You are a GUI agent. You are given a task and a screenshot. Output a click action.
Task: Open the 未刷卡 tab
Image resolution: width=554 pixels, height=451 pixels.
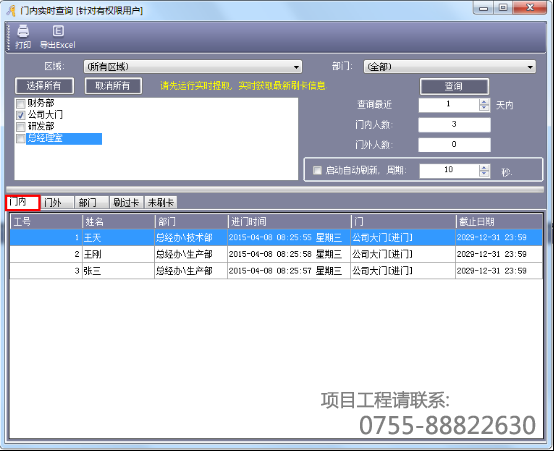coord(161,203)
